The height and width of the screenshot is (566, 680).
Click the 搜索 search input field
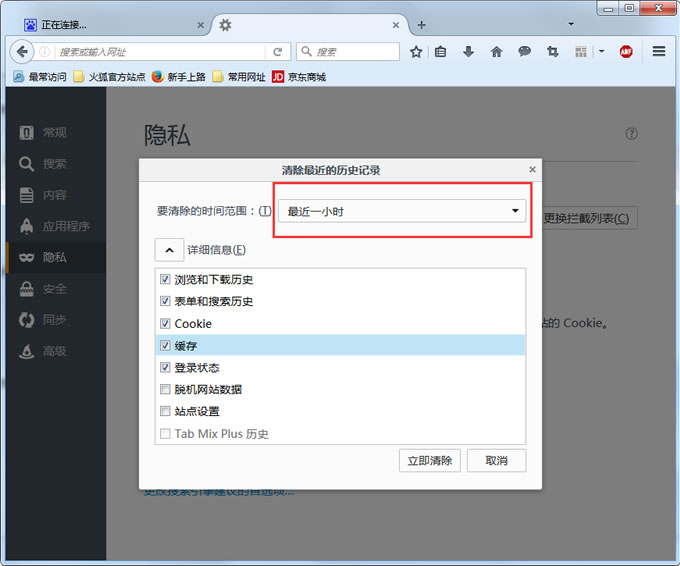click(355, 51)
